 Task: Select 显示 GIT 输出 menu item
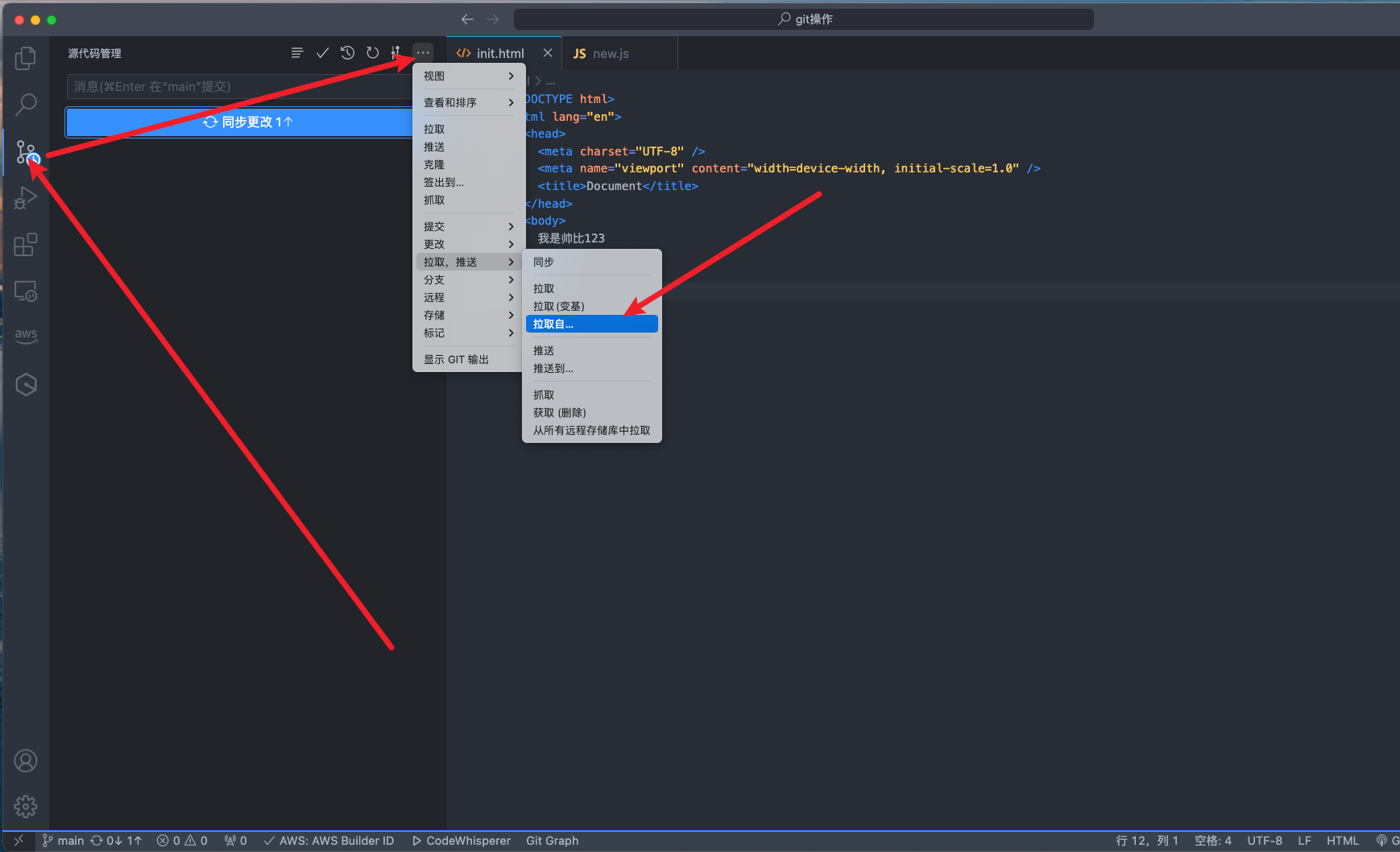(469, 359)
